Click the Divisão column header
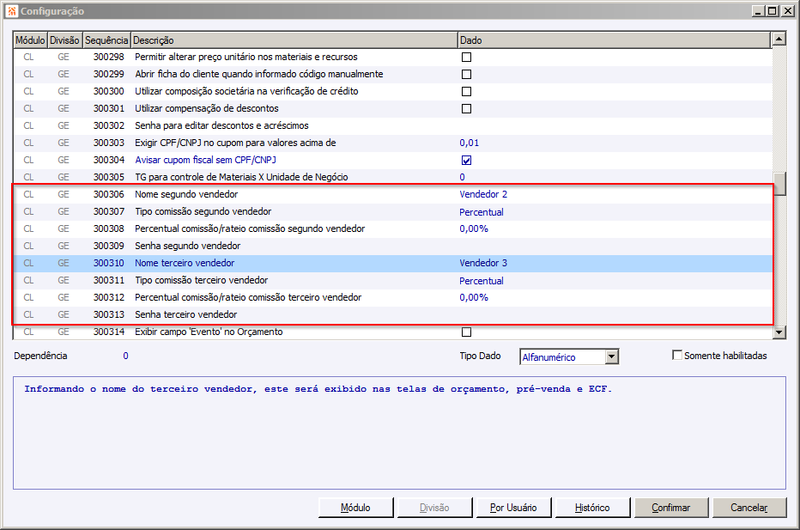800x530 pixels. tap(64, 40)
